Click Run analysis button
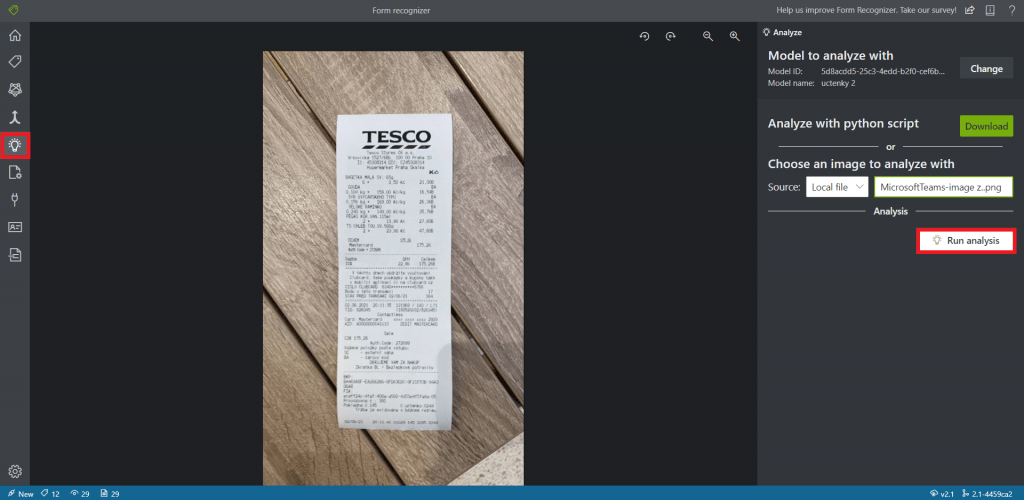The height and width of the screenshot is (500, 1024). [x=966, y=241]
